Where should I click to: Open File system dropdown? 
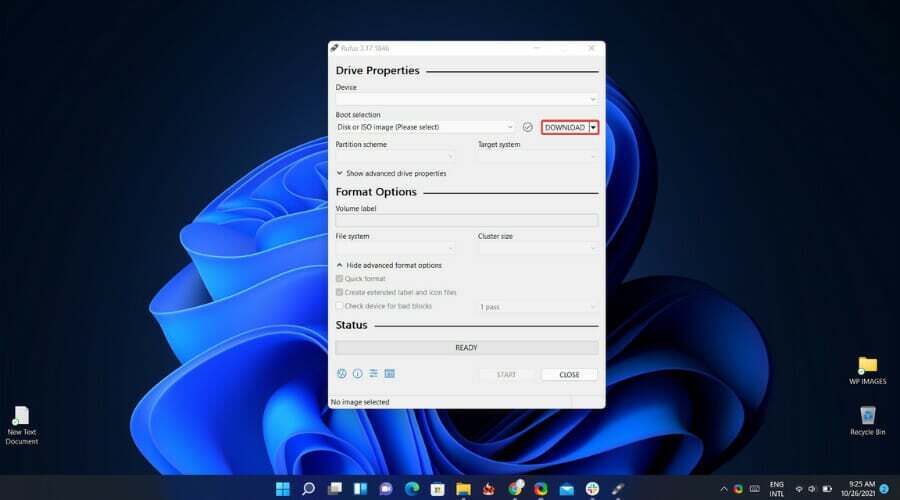pyautogui.click(x=395, y=248)
